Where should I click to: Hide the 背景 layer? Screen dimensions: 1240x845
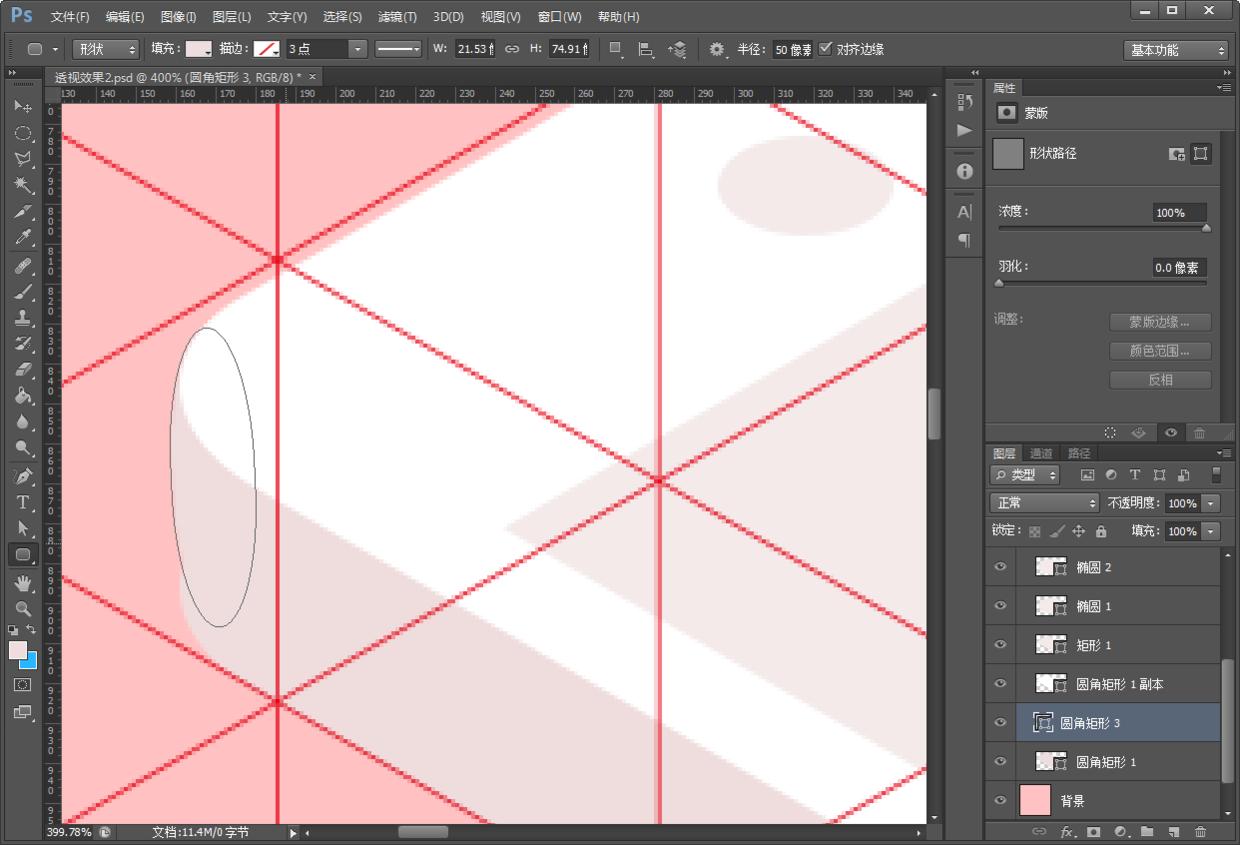tap(999, 801)
